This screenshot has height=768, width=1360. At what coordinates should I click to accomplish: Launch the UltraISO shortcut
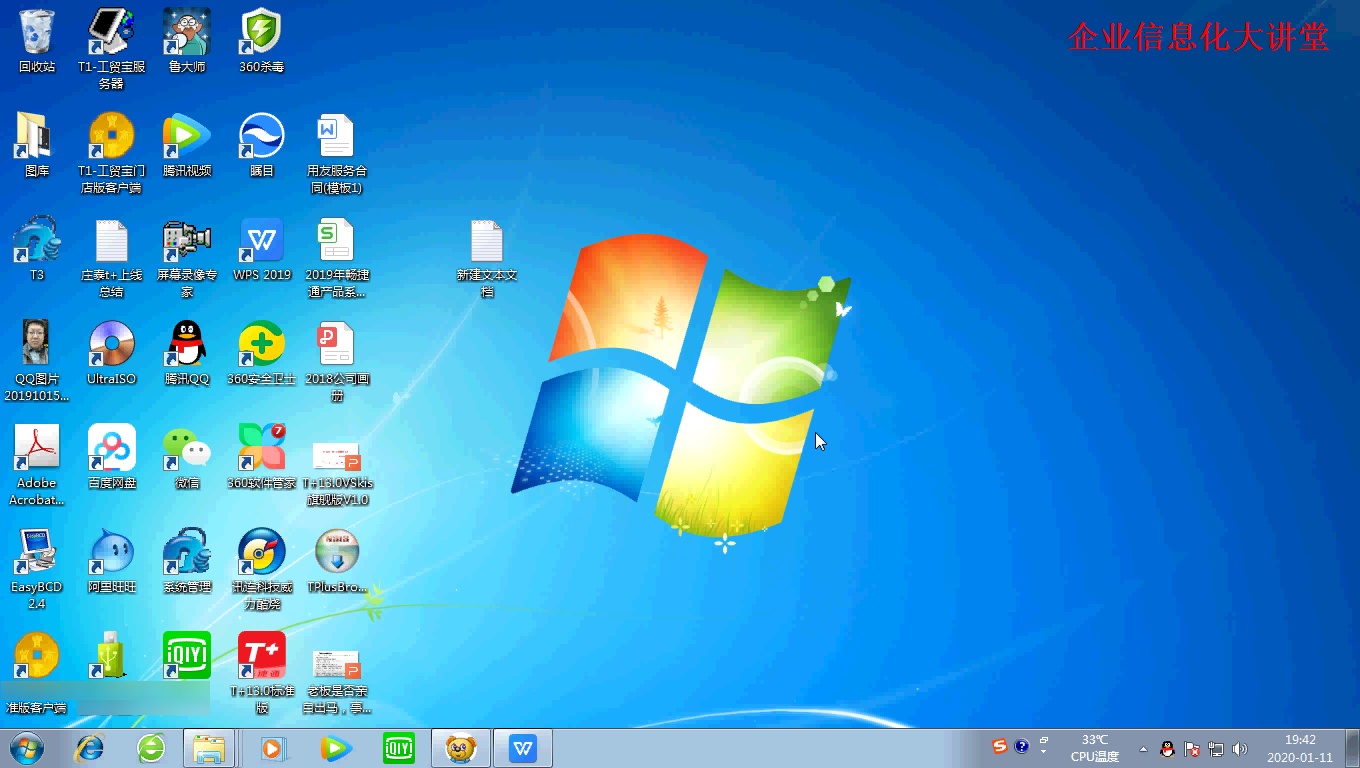coord(111,353)
